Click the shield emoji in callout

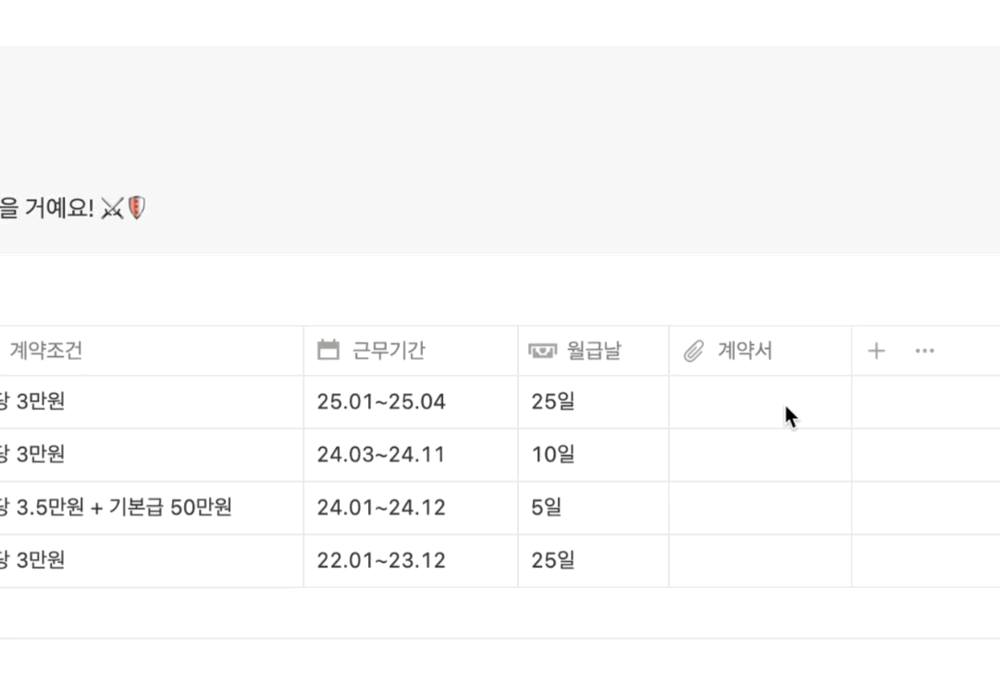pyautogui.click(x=136, y=208)
